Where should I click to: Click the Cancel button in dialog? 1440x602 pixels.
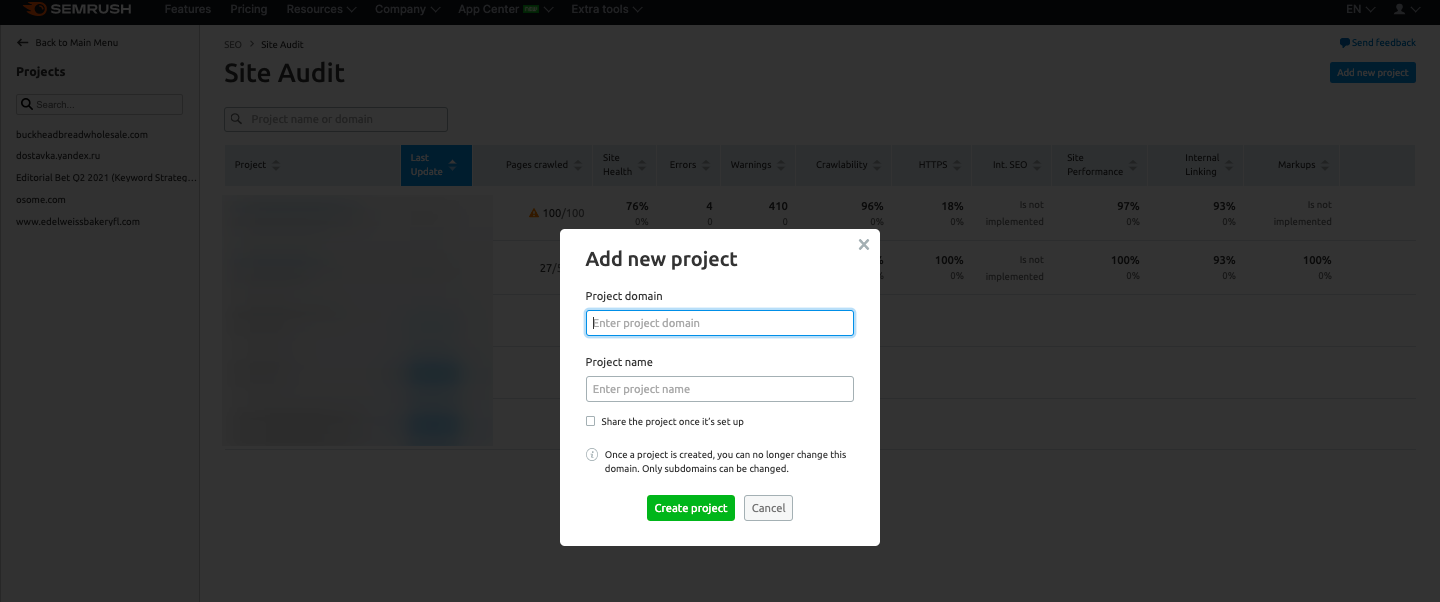pos(768,508)
